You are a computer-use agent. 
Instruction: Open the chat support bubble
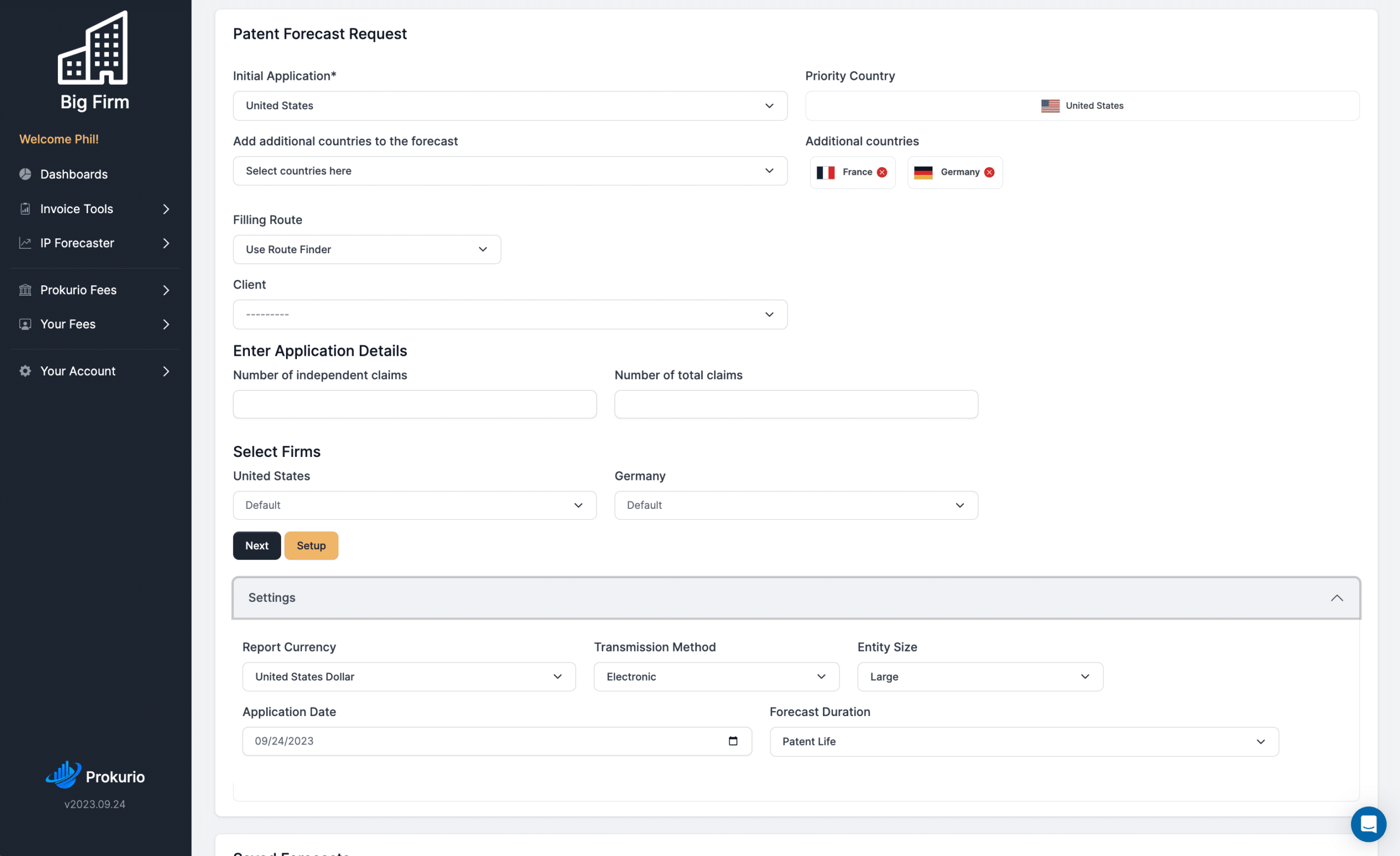(1368, 824)
